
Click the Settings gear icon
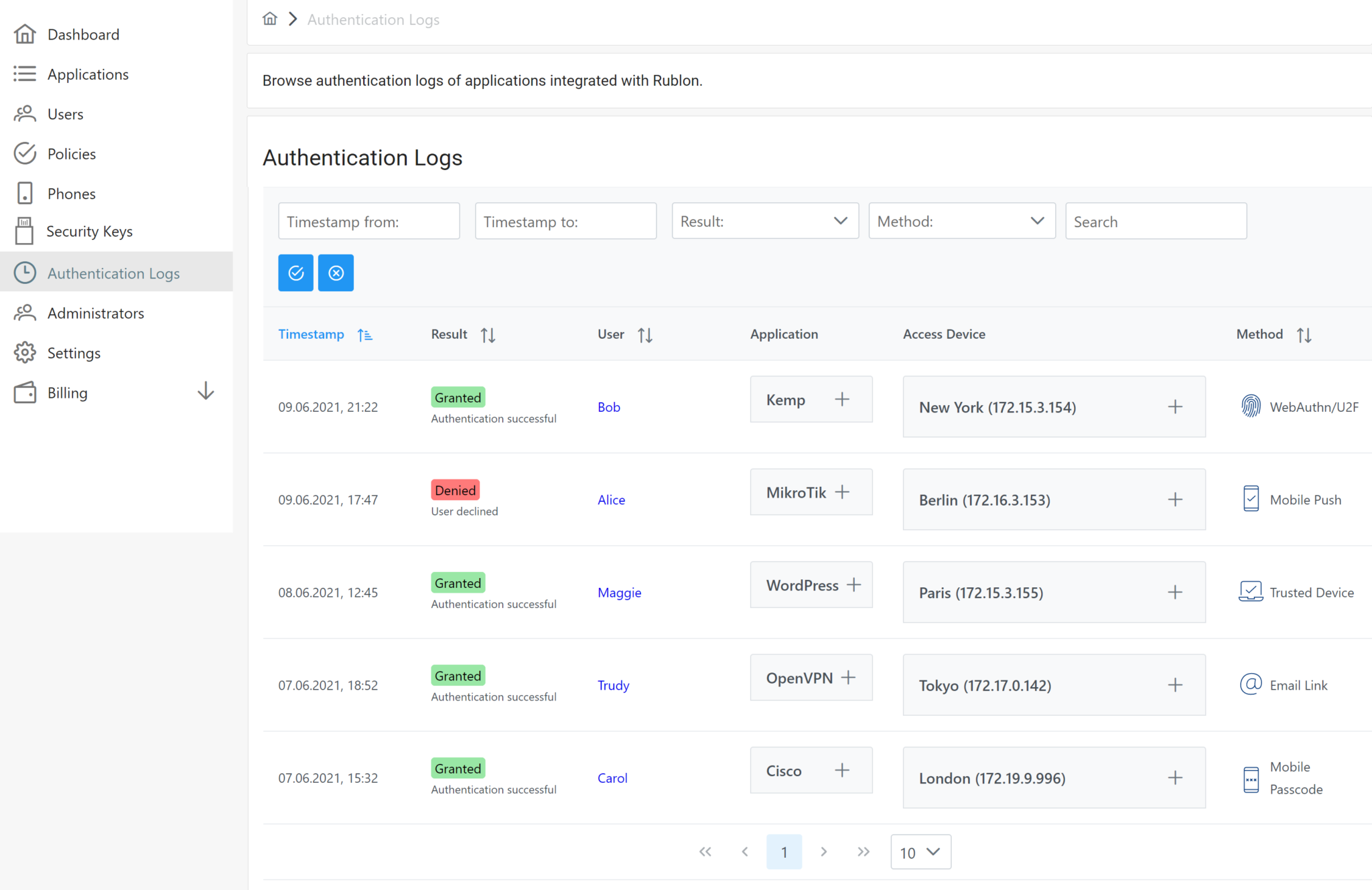25,352
